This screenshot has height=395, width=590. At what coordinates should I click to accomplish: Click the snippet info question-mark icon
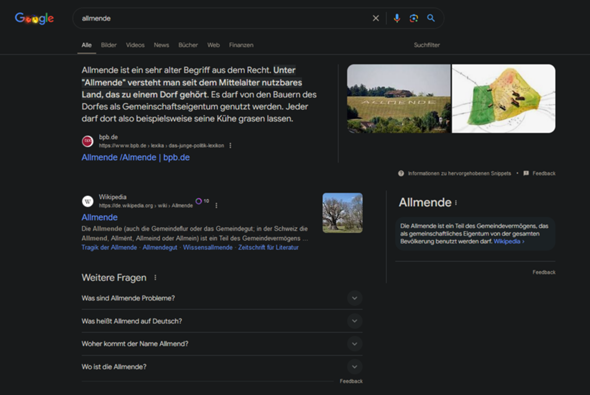(x=401, y=173)
